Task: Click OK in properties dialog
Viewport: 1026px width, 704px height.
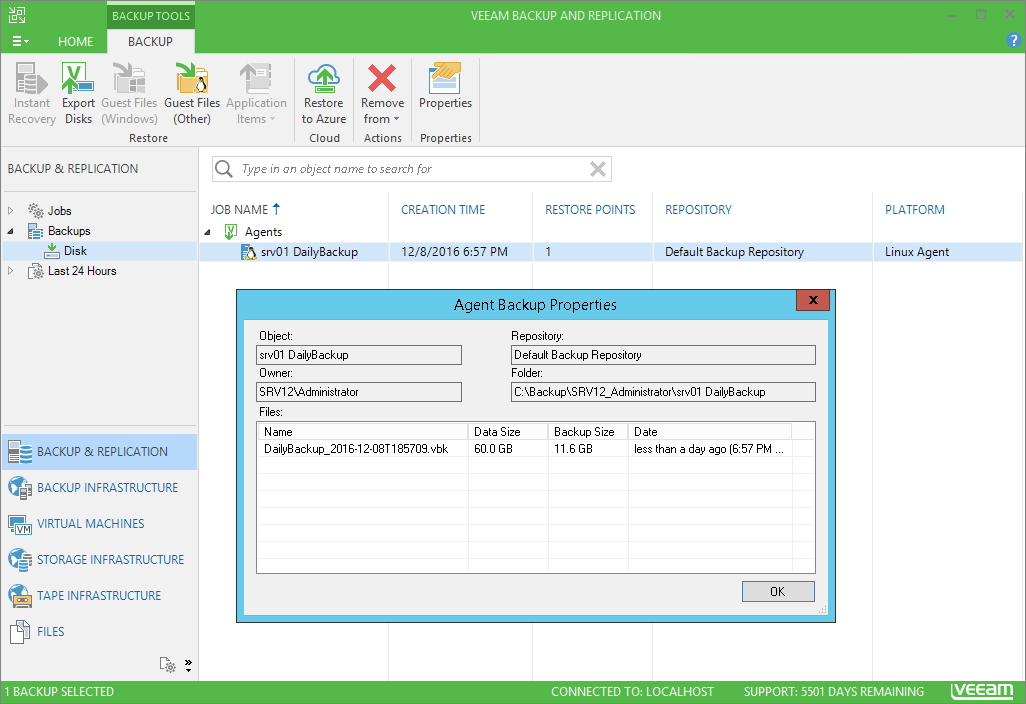Action: point(778,591)
